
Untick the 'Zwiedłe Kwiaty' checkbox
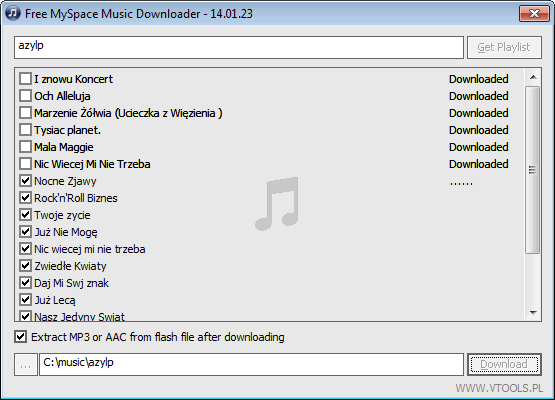pyautogui.click(x=25, y=265)
